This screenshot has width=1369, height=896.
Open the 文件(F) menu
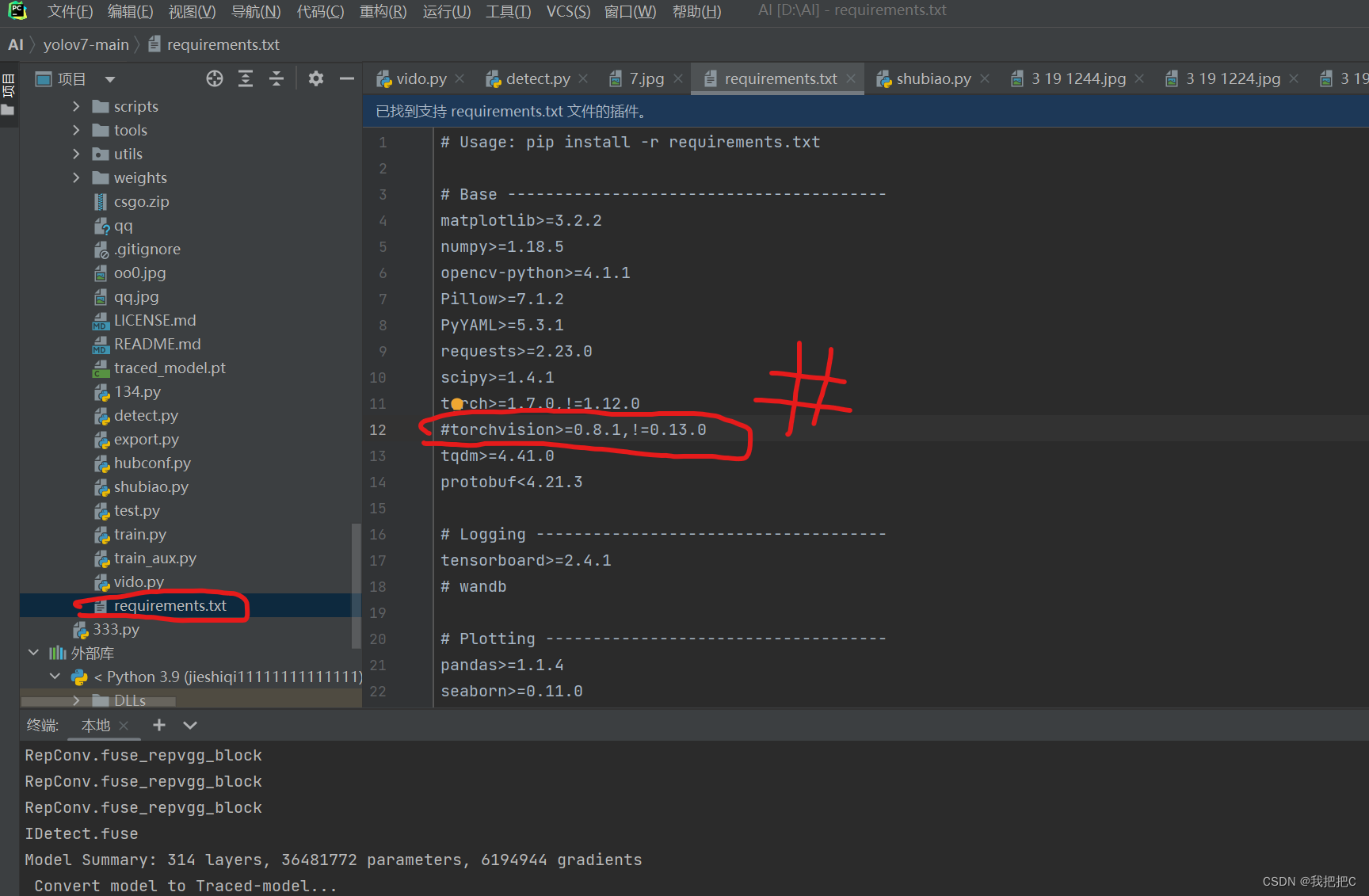(x=70, y=12)
